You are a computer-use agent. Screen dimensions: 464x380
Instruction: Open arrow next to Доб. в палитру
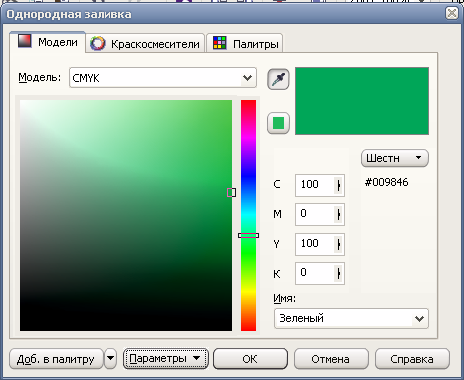(x=110, y=359)
